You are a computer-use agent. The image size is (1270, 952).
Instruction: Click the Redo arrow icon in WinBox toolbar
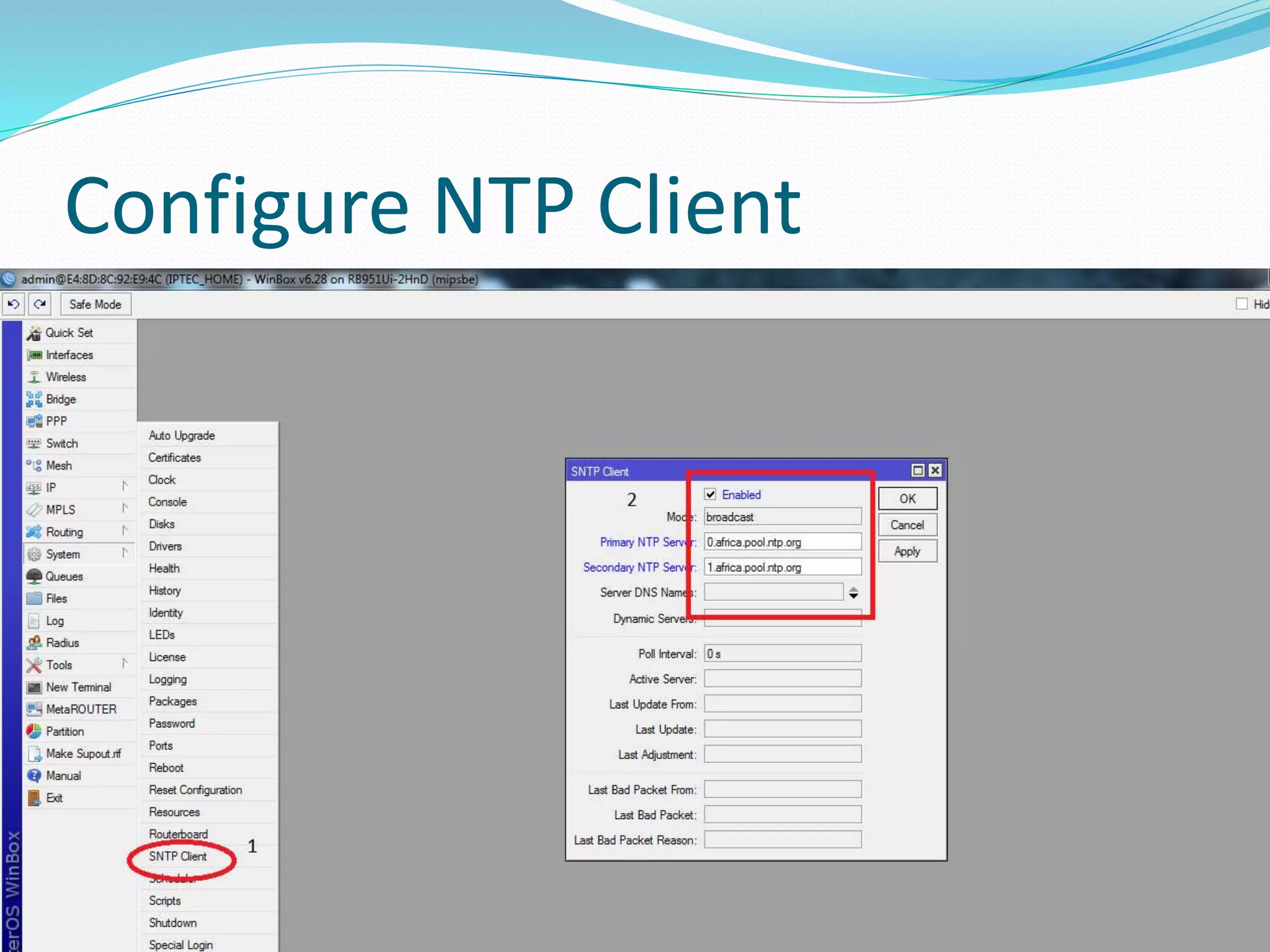(x=40, y=304)
